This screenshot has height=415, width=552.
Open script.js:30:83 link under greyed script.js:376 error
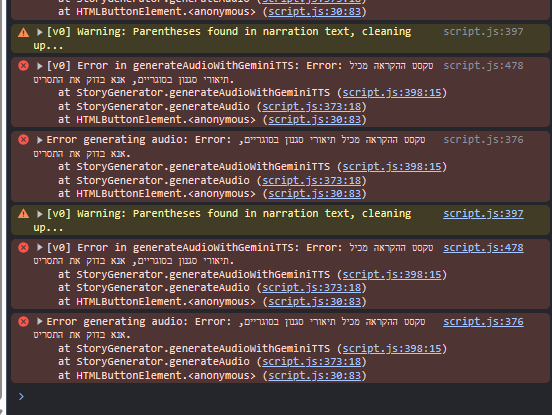pyautogui.click(x=314, y=194)
